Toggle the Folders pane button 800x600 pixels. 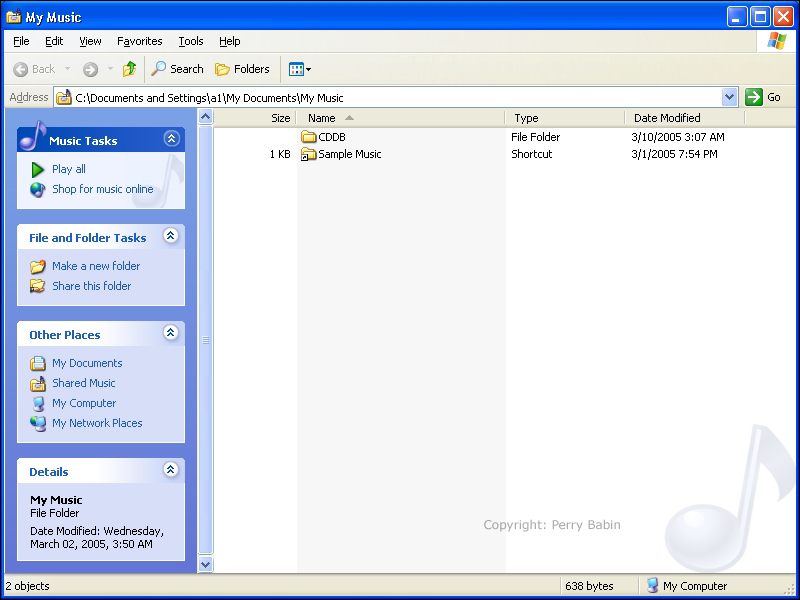coord(242,69)
